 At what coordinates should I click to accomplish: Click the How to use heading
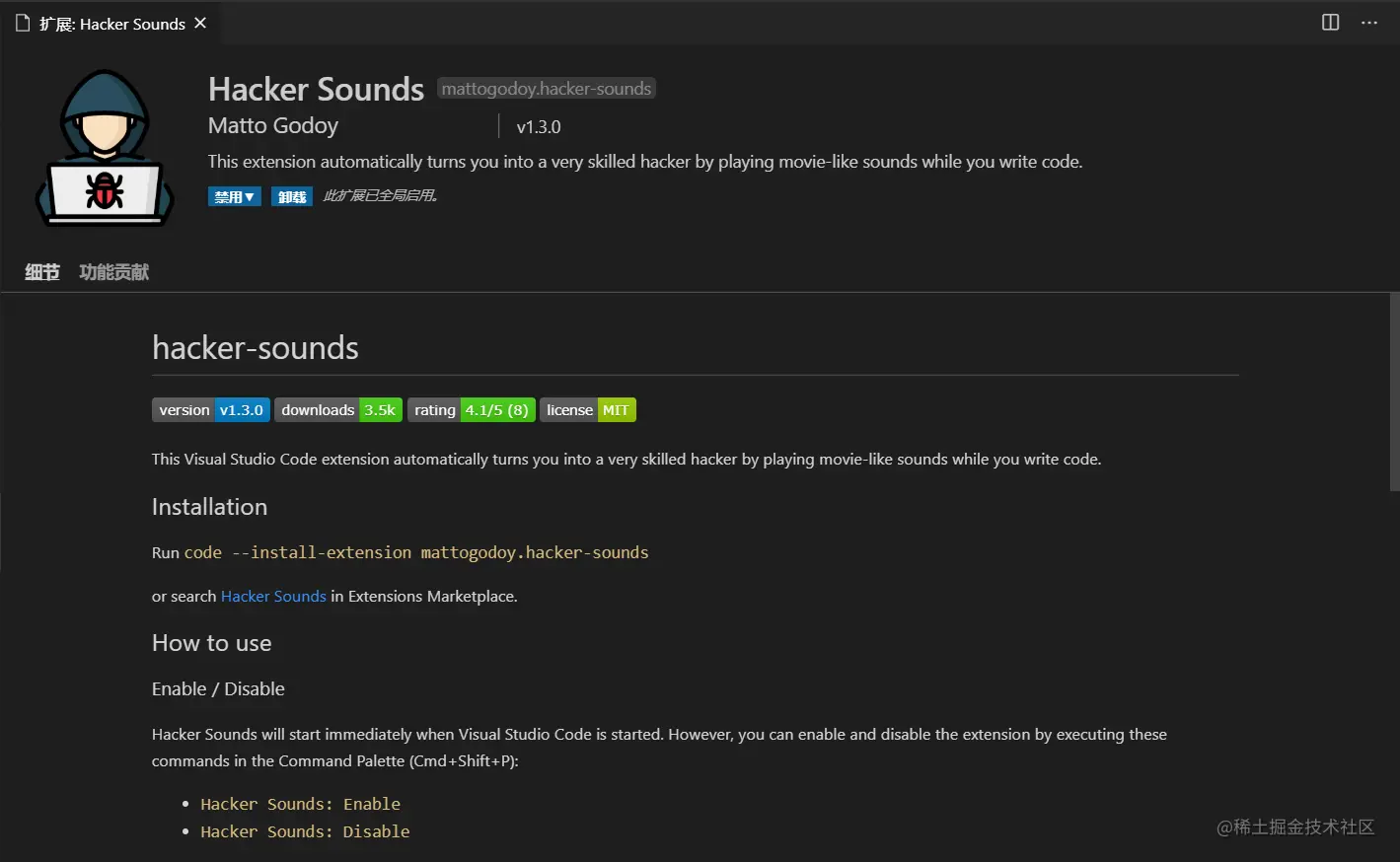[x=212, y=643]
